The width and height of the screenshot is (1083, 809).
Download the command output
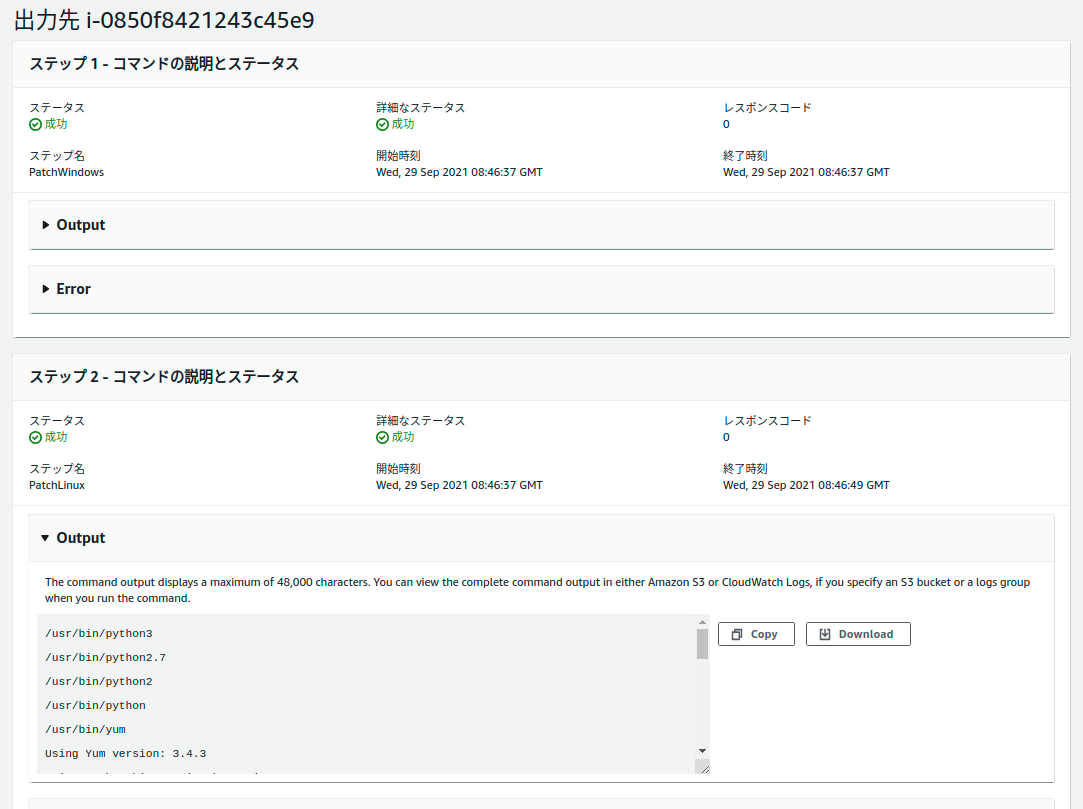(x=857, y=634)
